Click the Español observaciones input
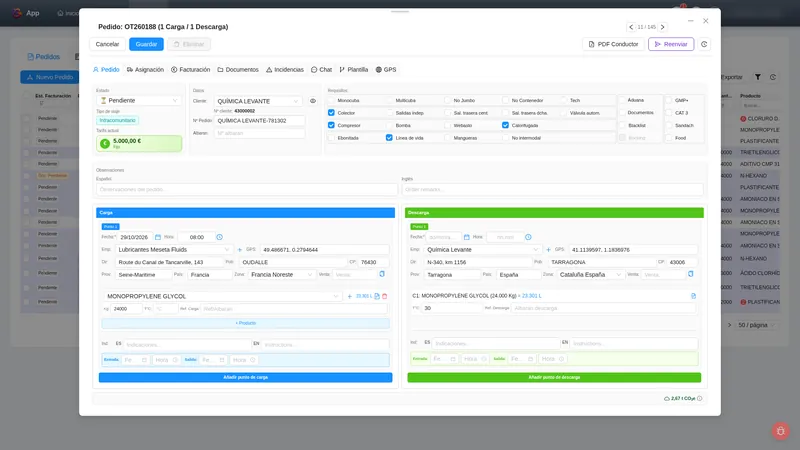The height and width of the screenshot is (450, 800). coord(247,189)
